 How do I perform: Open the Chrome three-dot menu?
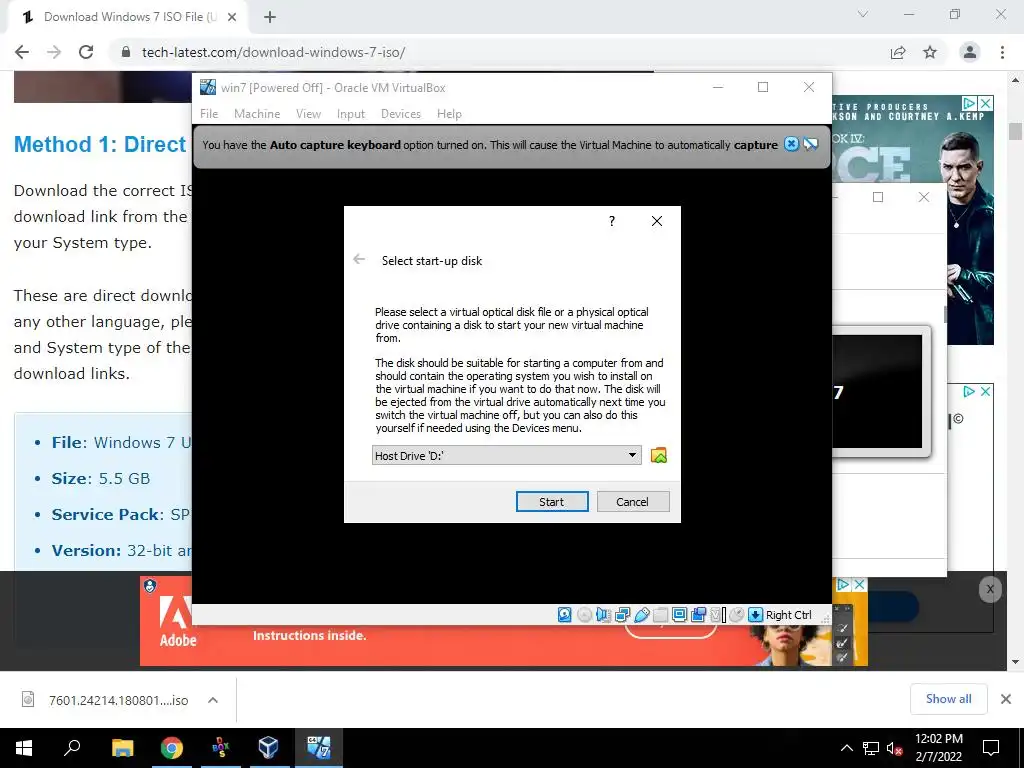click(x=1002, y=52)
